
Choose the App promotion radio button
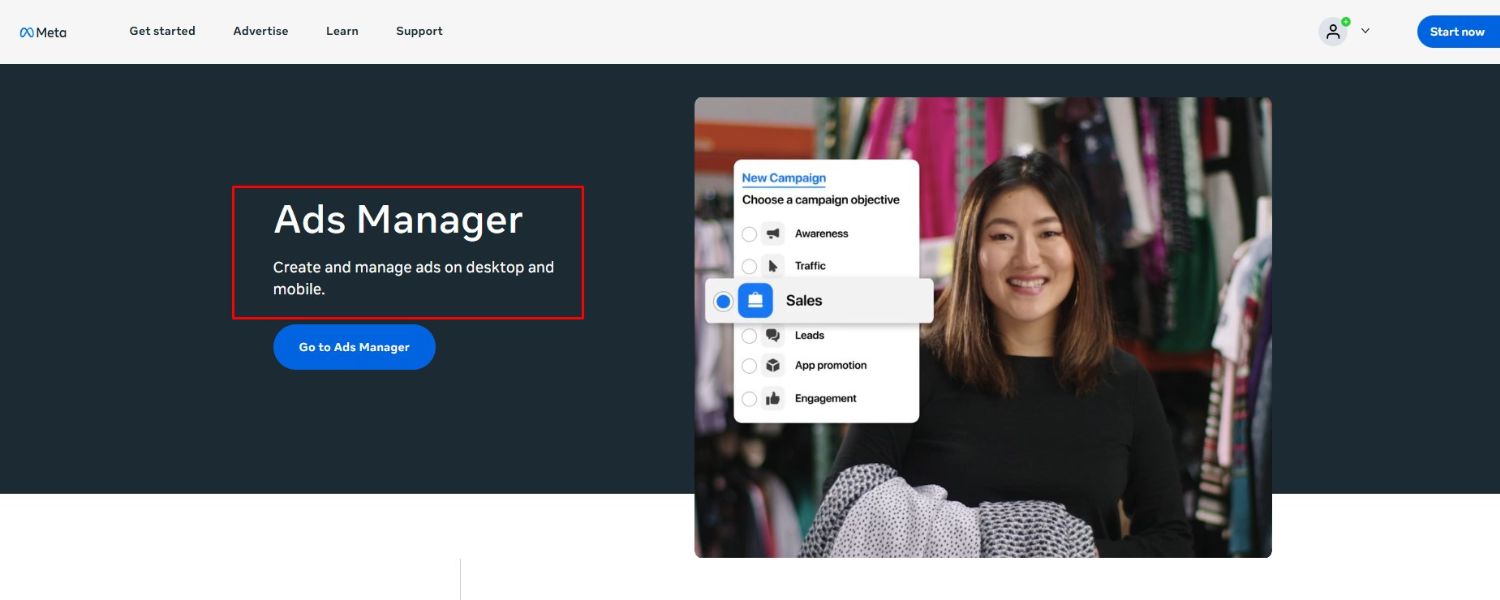point(749,366)
